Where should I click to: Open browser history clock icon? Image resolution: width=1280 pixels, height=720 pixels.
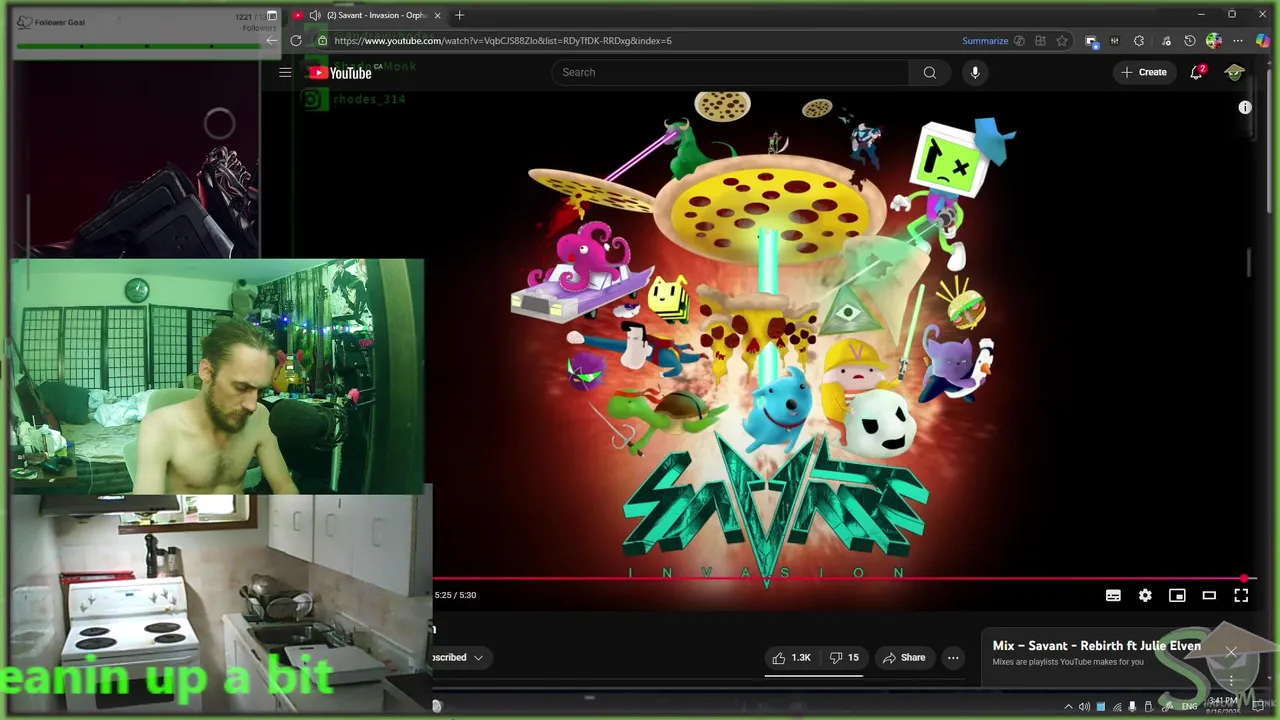pyautogui.click(x=1189, y=41)
